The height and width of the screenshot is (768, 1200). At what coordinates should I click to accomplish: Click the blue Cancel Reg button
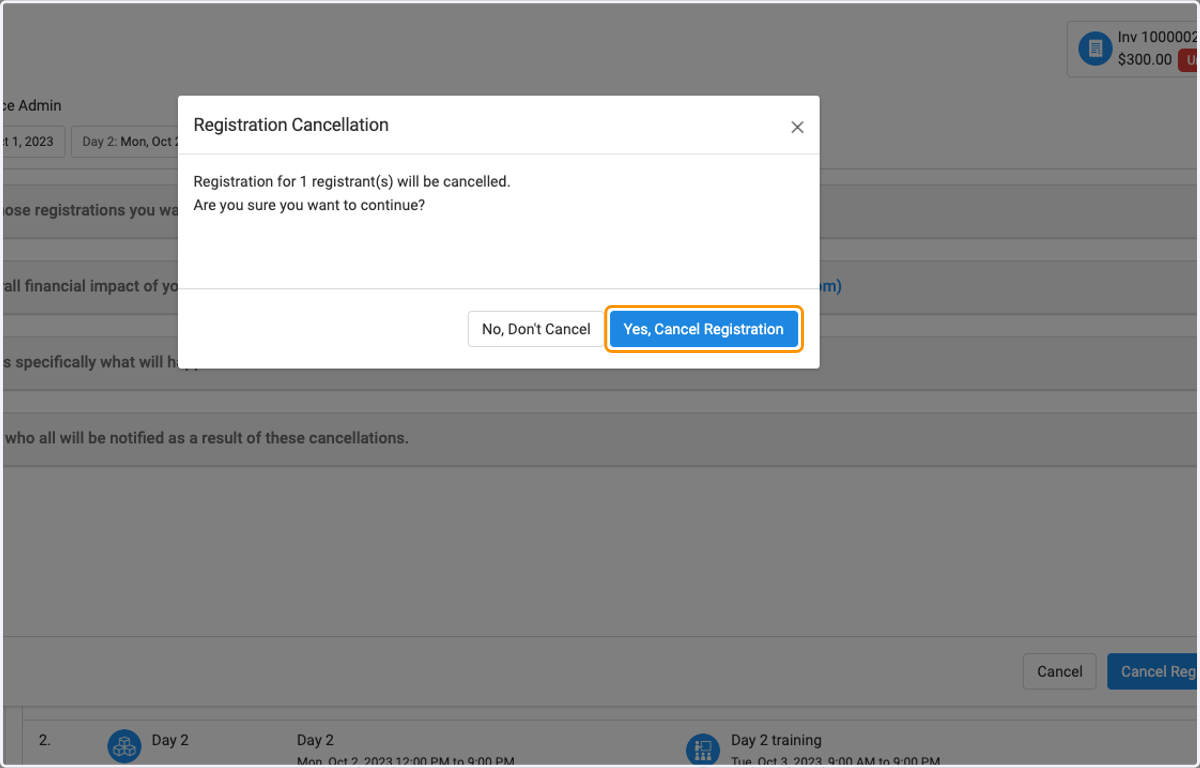coord(1154,671)
